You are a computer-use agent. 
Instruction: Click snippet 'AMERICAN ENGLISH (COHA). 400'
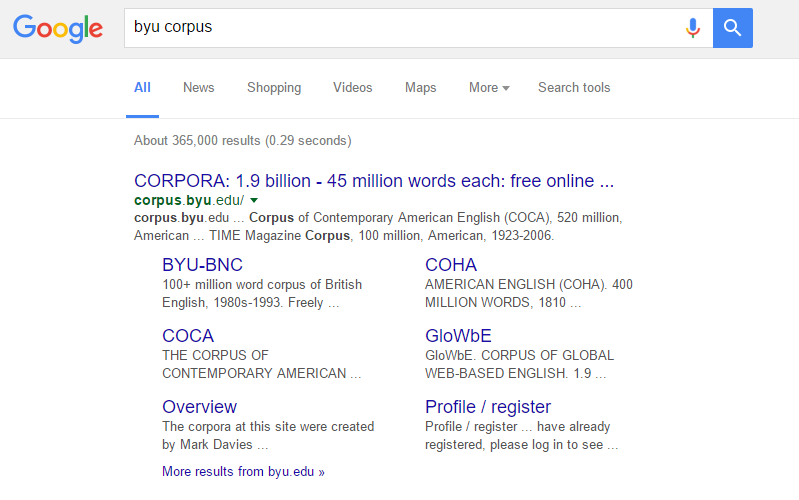[x=528, y=284]
